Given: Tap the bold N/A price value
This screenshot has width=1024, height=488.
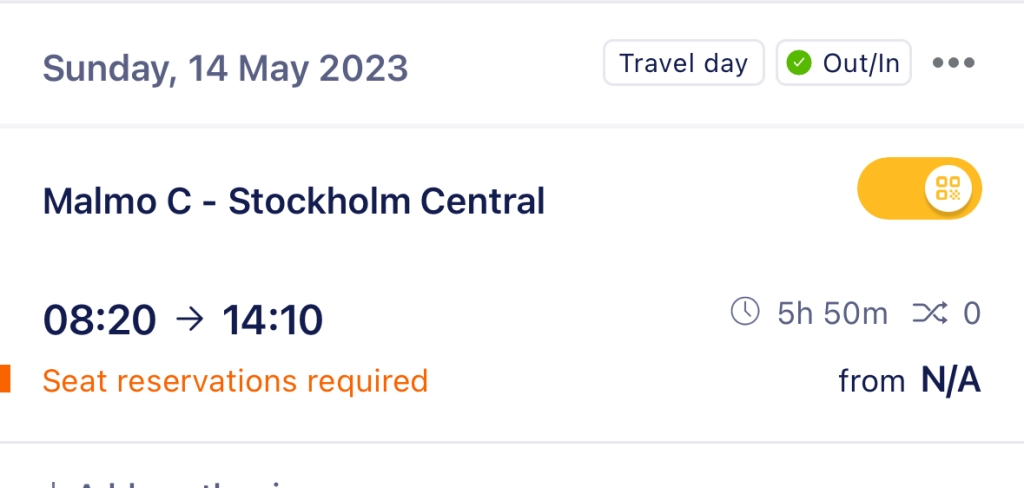Looking at the screenshot, I should (x=951, y=380).
